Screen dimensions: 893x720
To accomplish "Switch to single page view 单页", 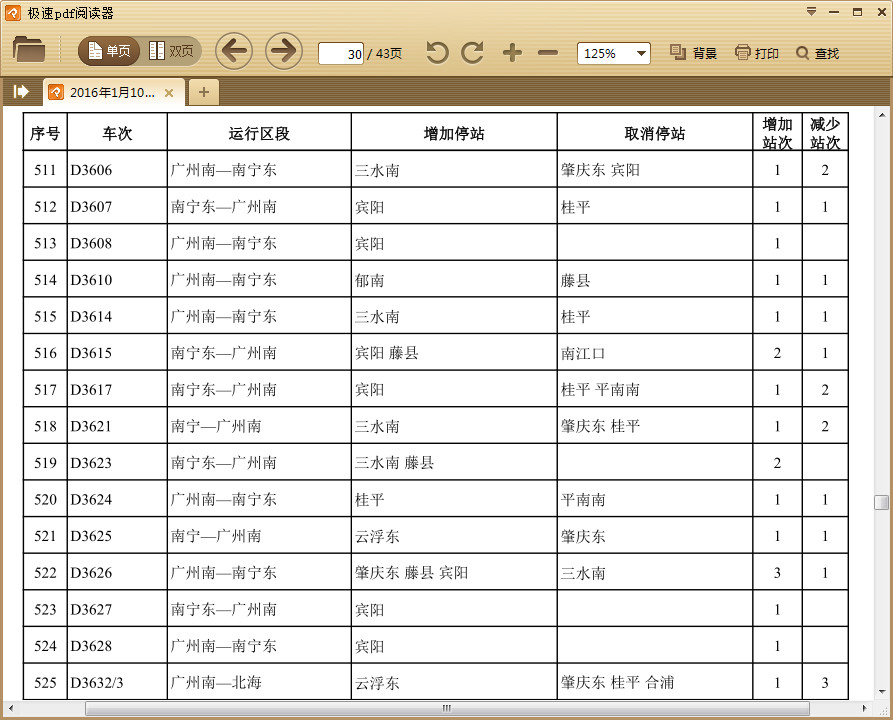I will coord(109,51).
